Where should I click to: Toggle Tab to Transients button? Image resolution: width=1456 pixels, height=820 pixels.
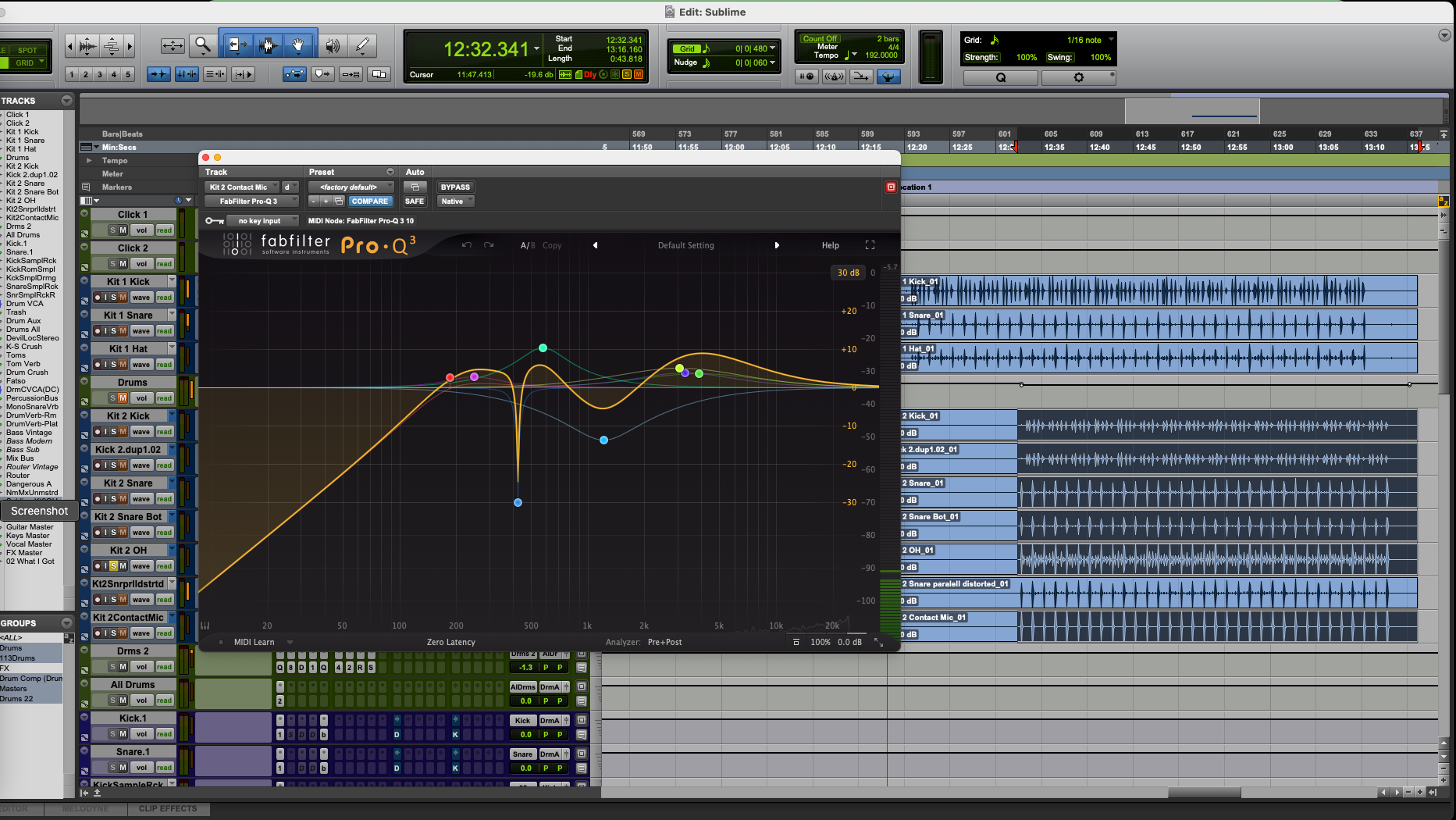[x=159, y=74]
